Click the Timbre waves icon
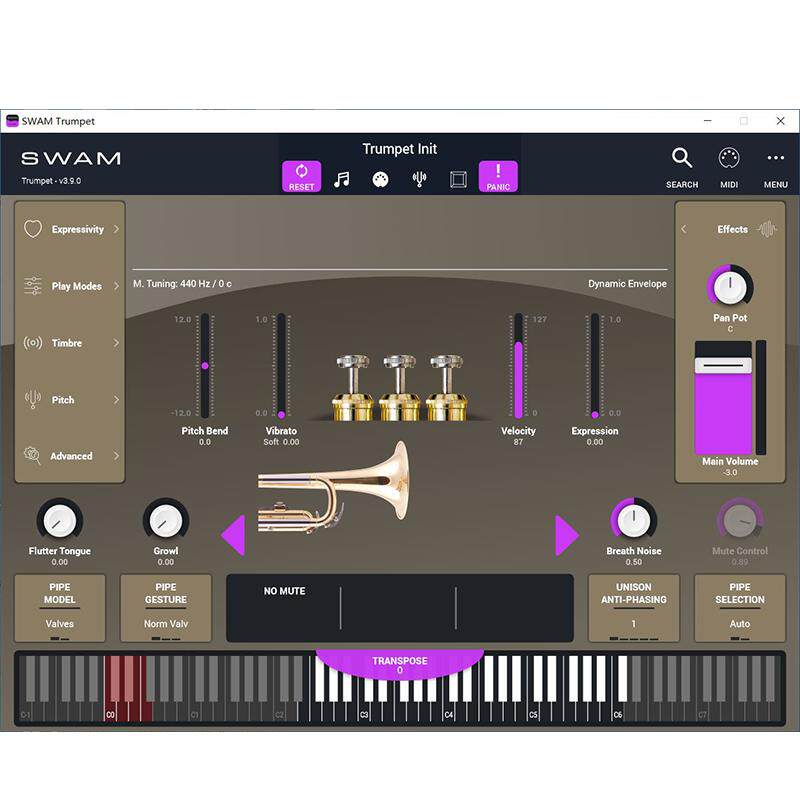 (x=33, y=342)
